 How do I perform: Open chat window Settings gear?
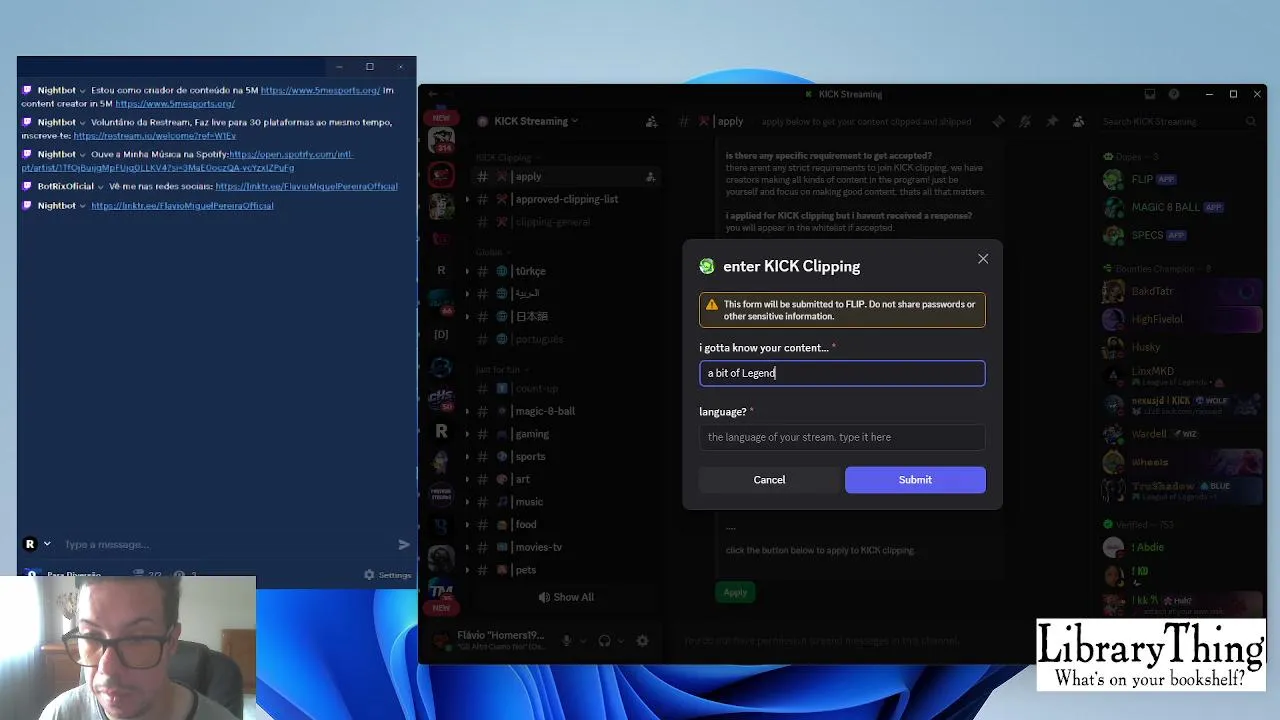coord(387,575)
